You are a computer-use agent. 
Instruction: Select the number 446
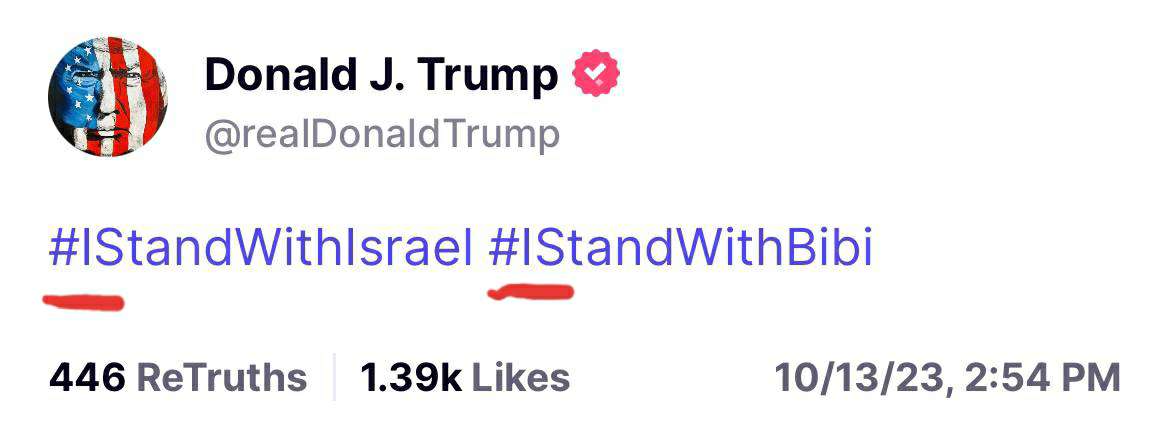87,378
